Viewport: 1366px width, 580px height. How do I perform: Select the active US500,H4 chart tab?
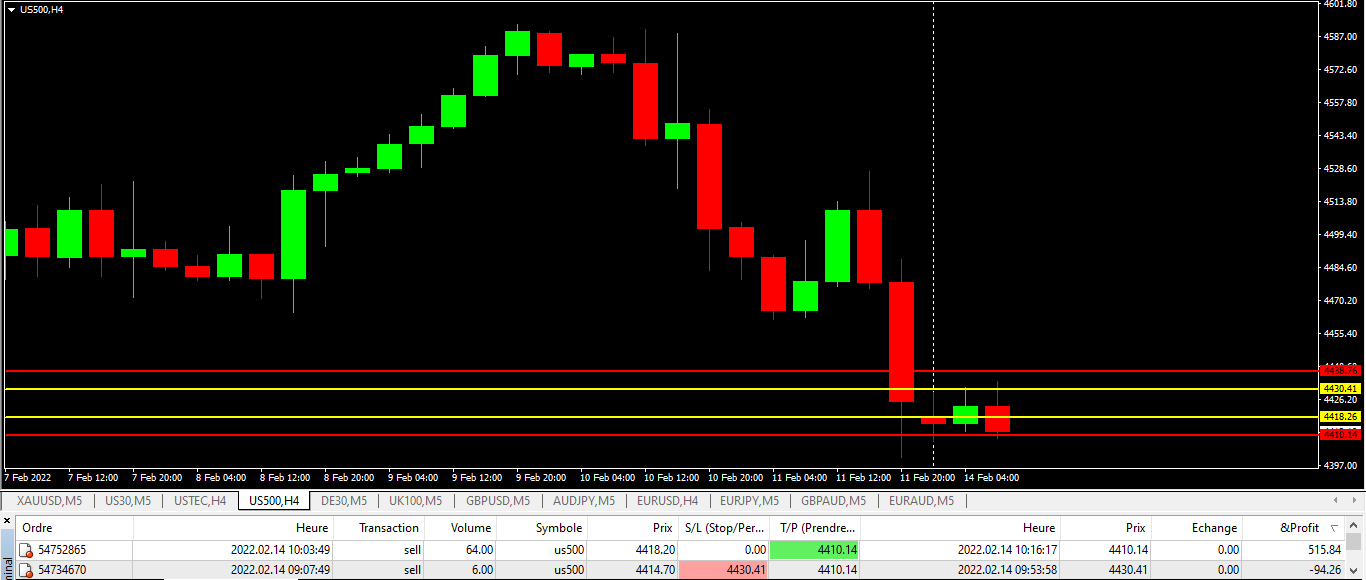(274, 500)
